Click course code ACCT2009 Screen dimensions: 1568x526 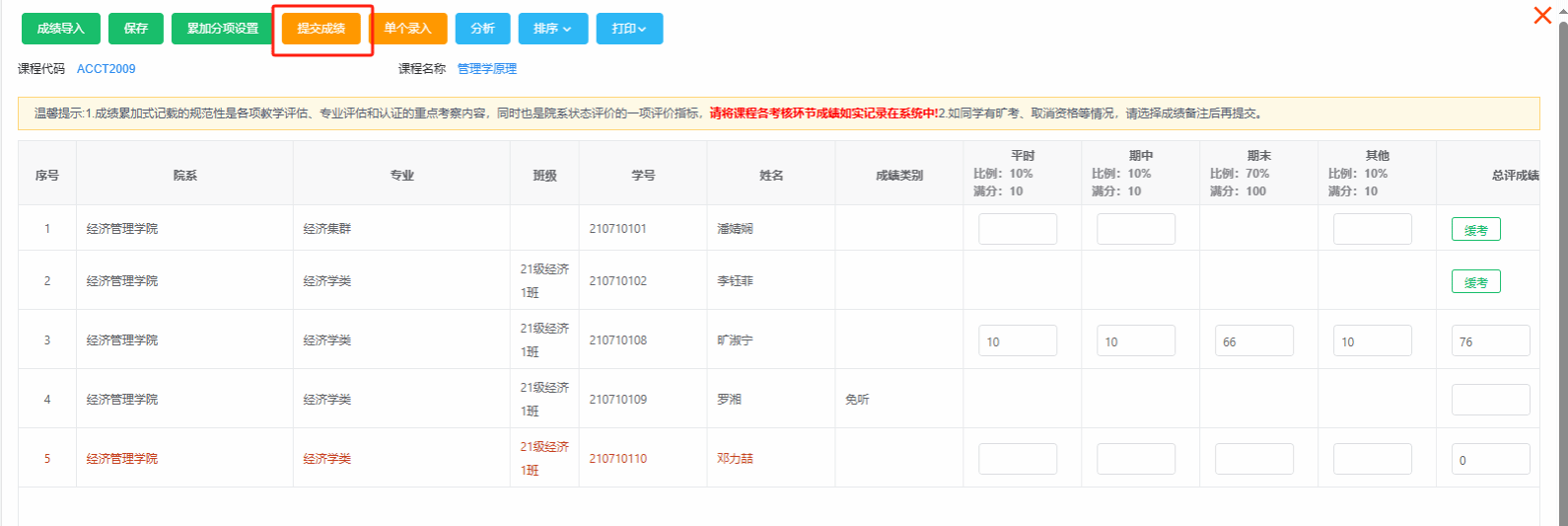107,69
